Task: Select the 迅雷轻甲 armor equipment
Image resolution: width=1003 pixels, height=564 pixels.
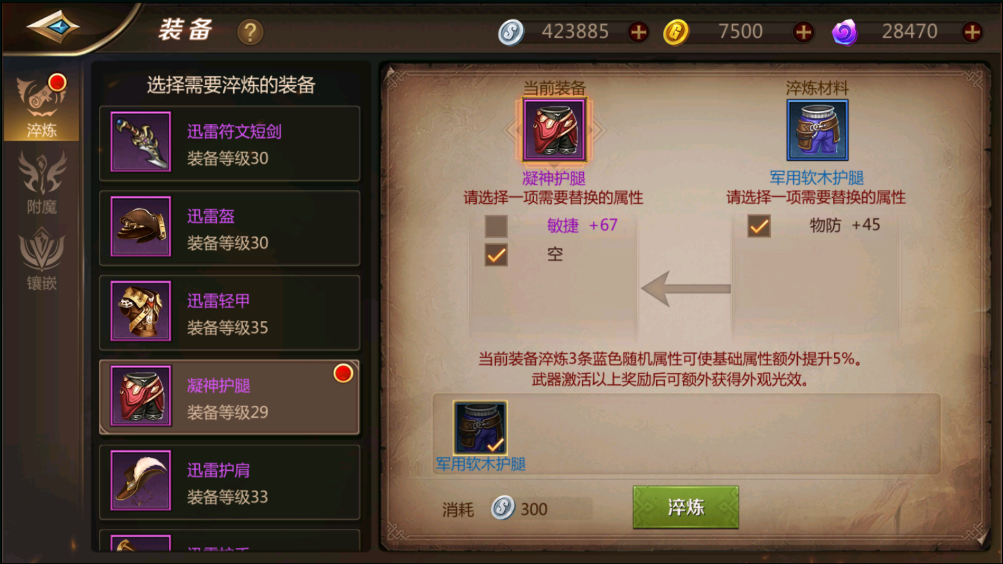Action: click(x=230, y=313)
